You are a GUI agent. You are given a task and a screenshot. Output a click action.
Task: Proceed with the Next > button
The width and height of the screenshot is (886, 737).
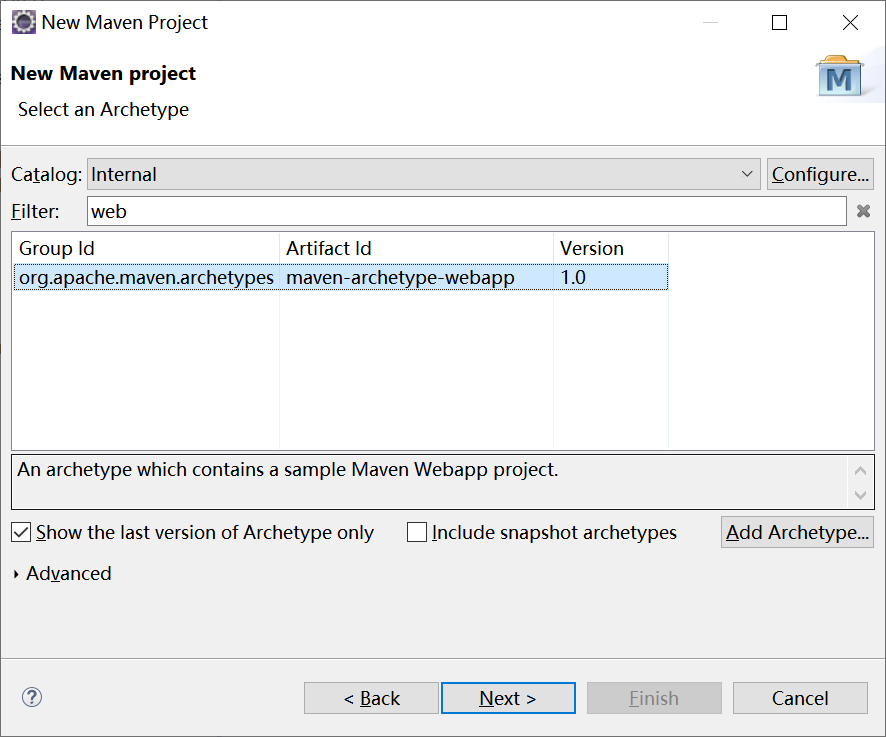click(x=508, y=698)
